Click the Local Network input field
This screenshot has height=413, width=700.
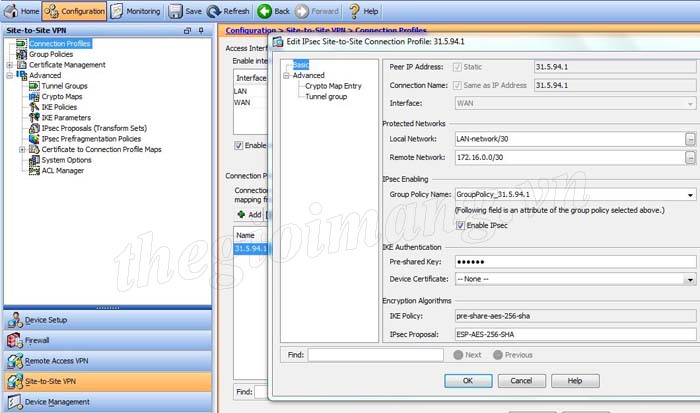tap(569, 139)
